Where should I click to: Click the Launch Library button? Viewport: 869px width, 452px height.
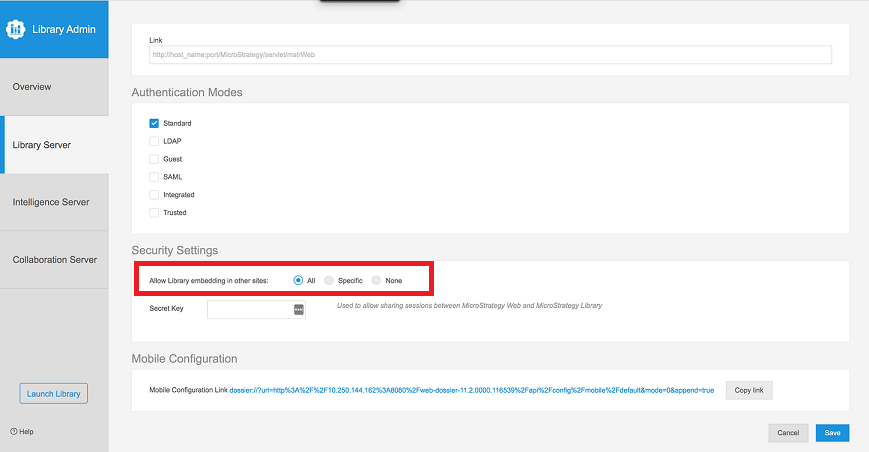54,393
